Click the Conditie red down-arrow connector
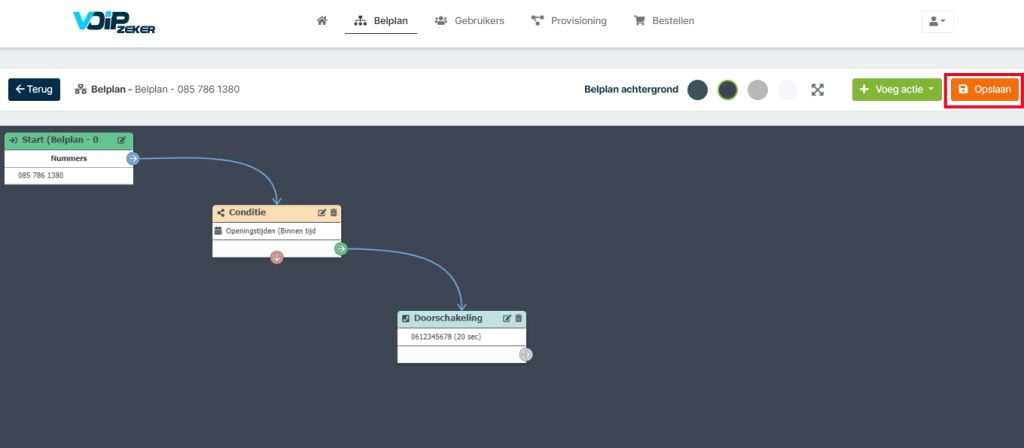Image resolution: width=1024 pixels, height=448 pixels. 277,257
